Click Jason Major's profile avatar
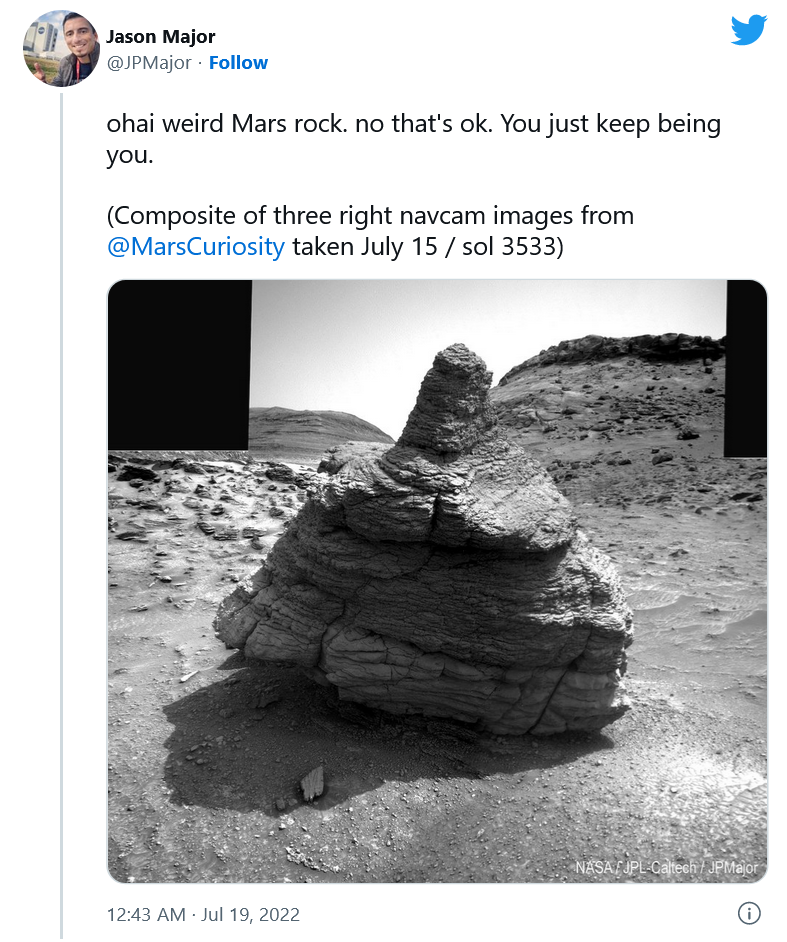Viewport: 787px width, 942px height. point(60,48)
